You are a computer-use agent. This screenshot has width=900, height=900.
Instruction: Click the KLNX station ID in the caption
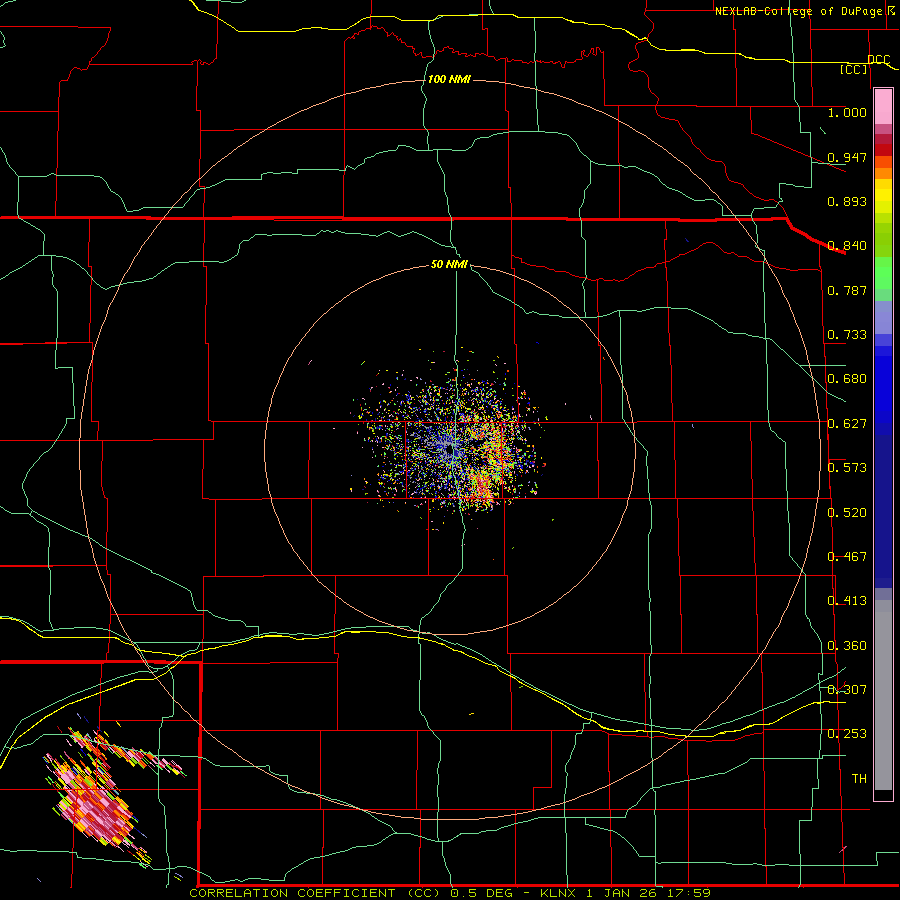pos(560,893)
